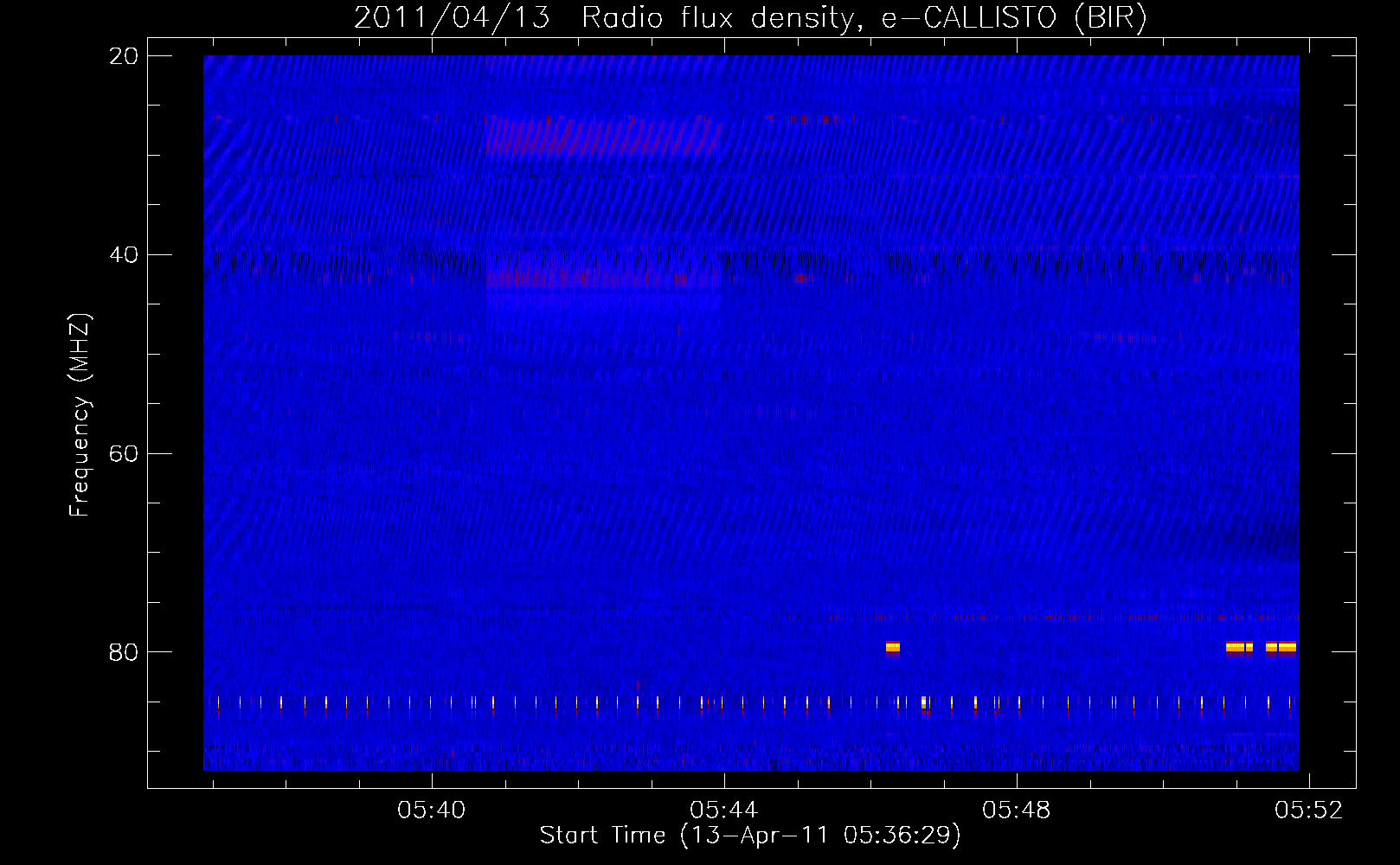Screen dimensions: 1400x865
Task: Click the frequency tick label 40
Action: pos(124,255)
